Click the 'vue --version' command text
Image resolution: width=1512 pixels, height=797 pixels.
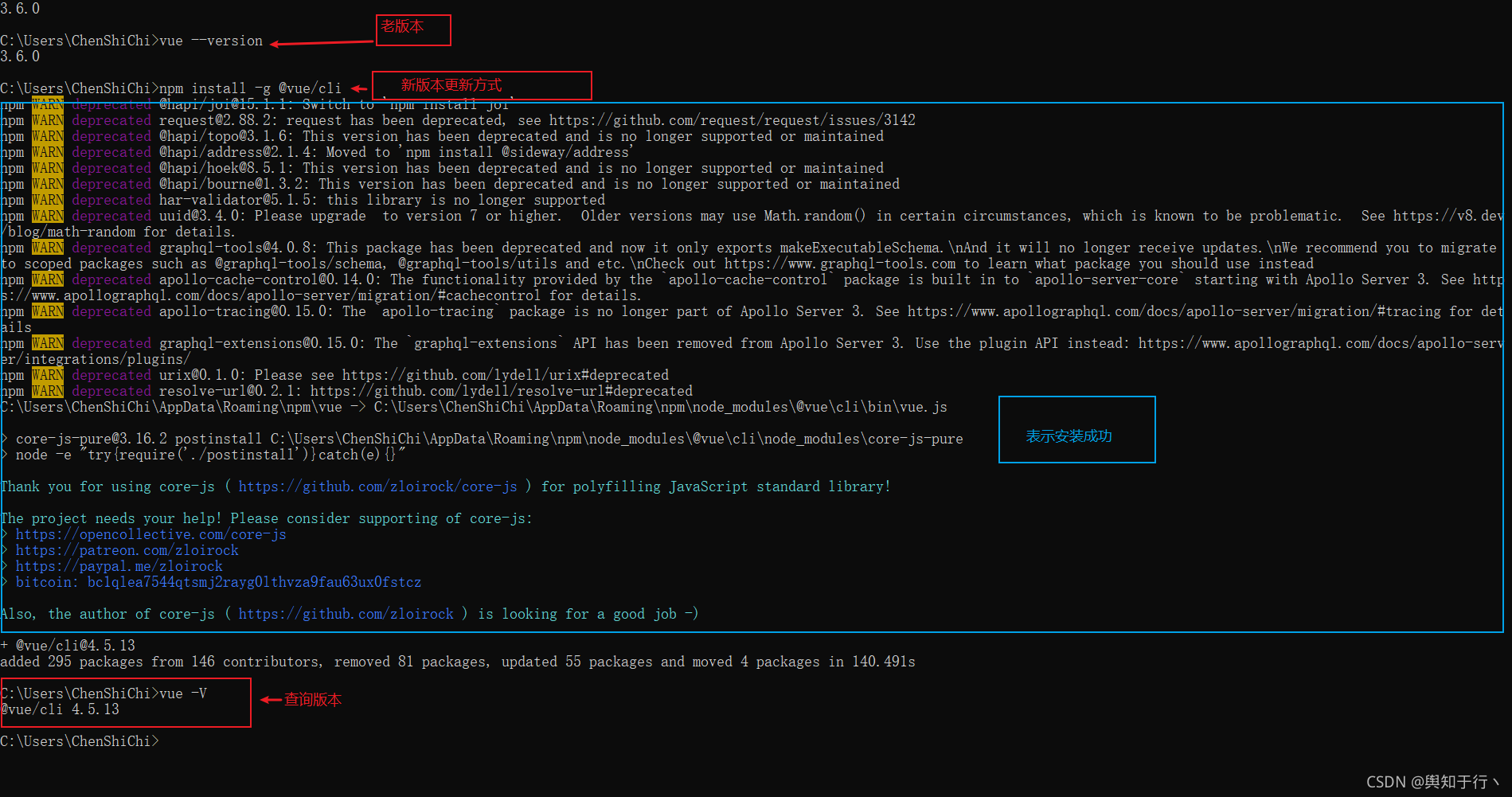210,41
